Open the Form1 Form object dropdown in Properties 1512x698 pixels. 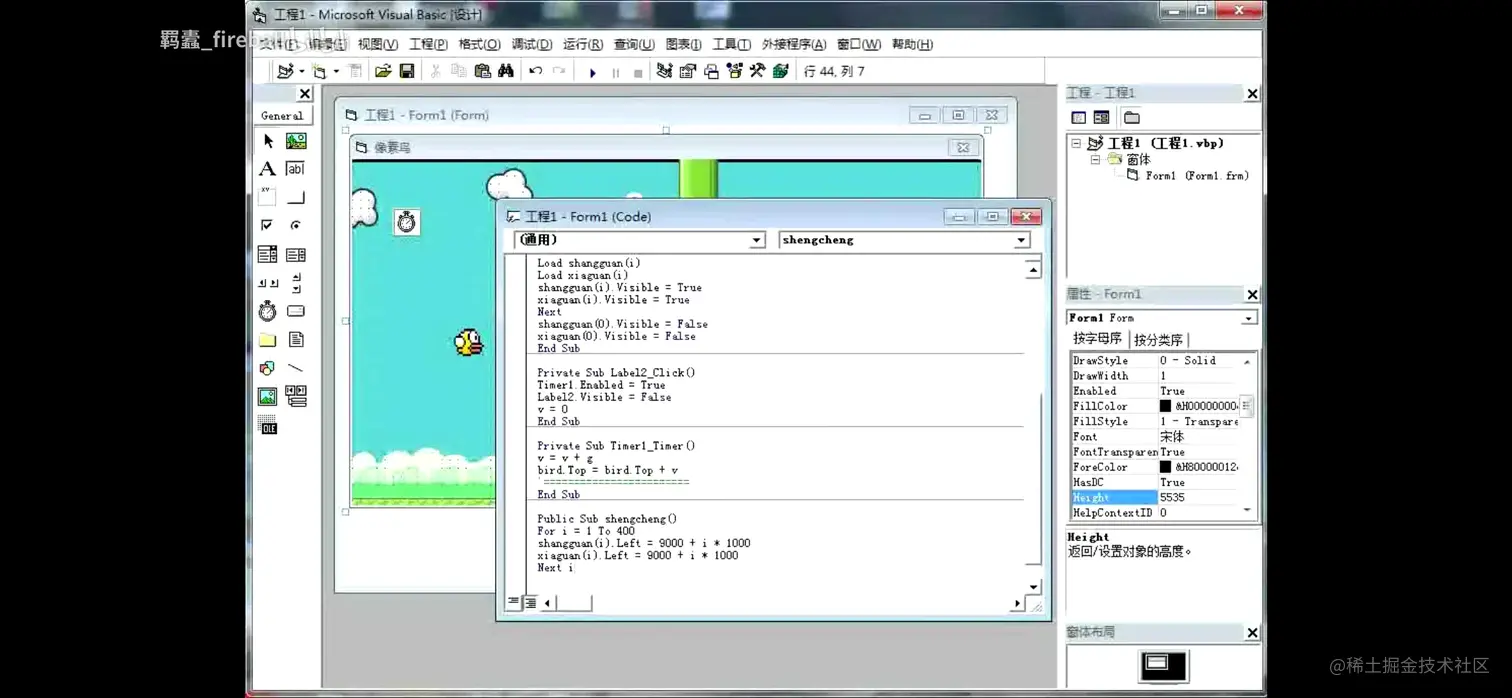click(1248, 318)
